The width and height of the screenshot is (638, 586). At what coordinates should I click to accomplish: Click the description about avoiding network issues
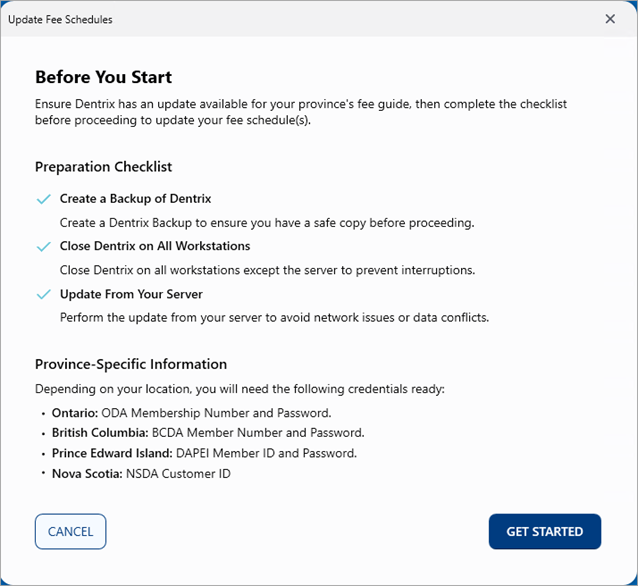pyautogui.click(x=273, y=317)
